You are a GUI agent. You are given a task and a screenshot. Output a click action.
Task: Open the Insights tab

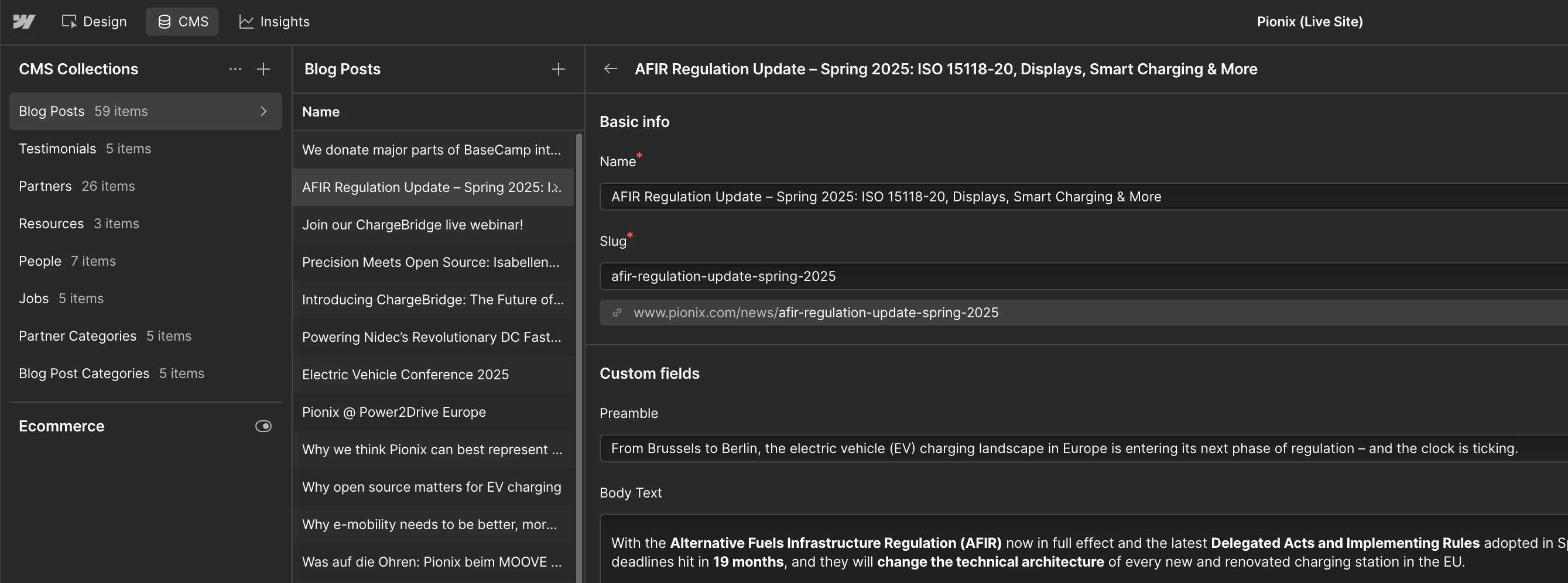pos(275,22)
